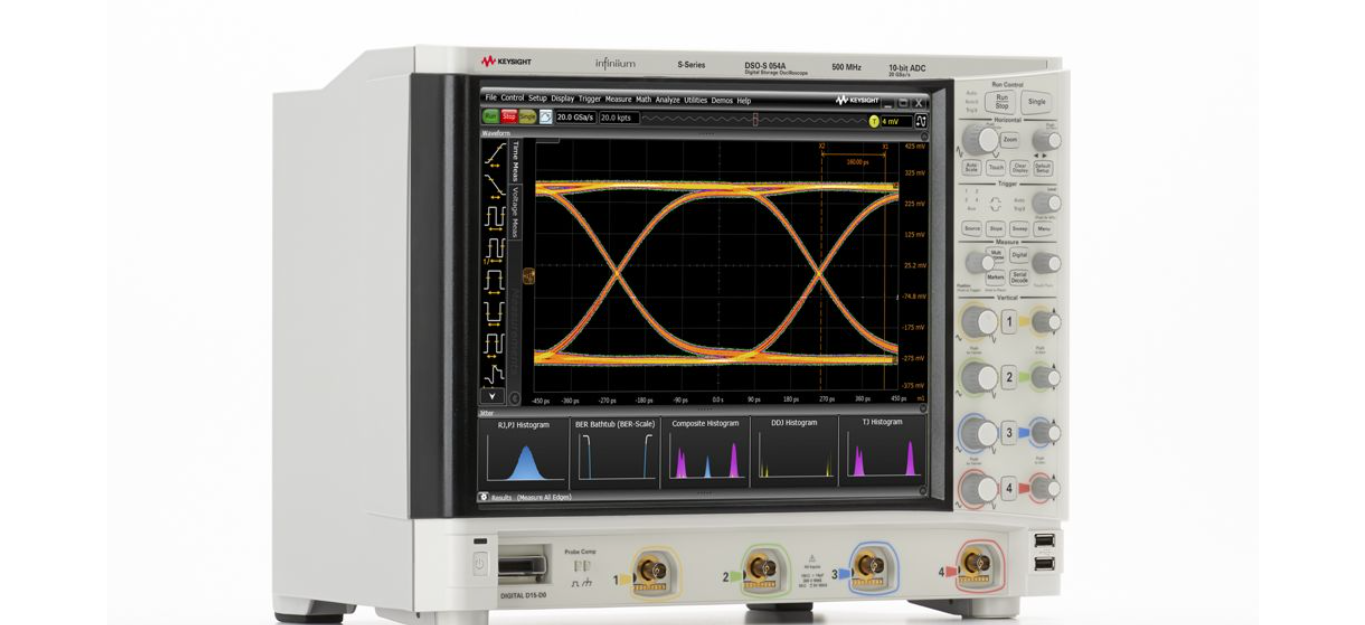Switch to the Voltage Meas tab
The width and height of the screenshot is (1365, 625).
click(x=516, y=212)
